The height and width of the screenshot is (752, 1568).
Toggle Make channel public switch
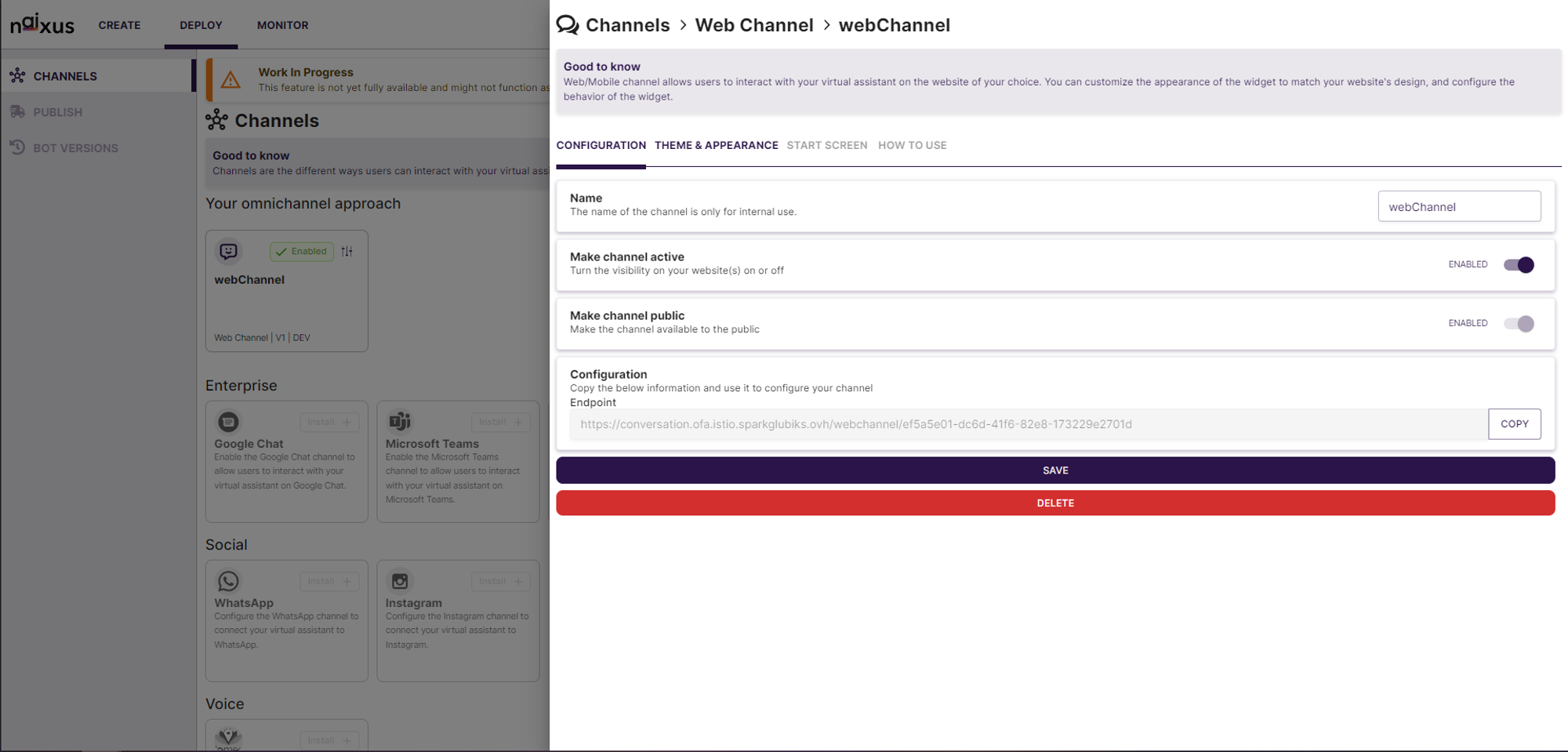1519,324
